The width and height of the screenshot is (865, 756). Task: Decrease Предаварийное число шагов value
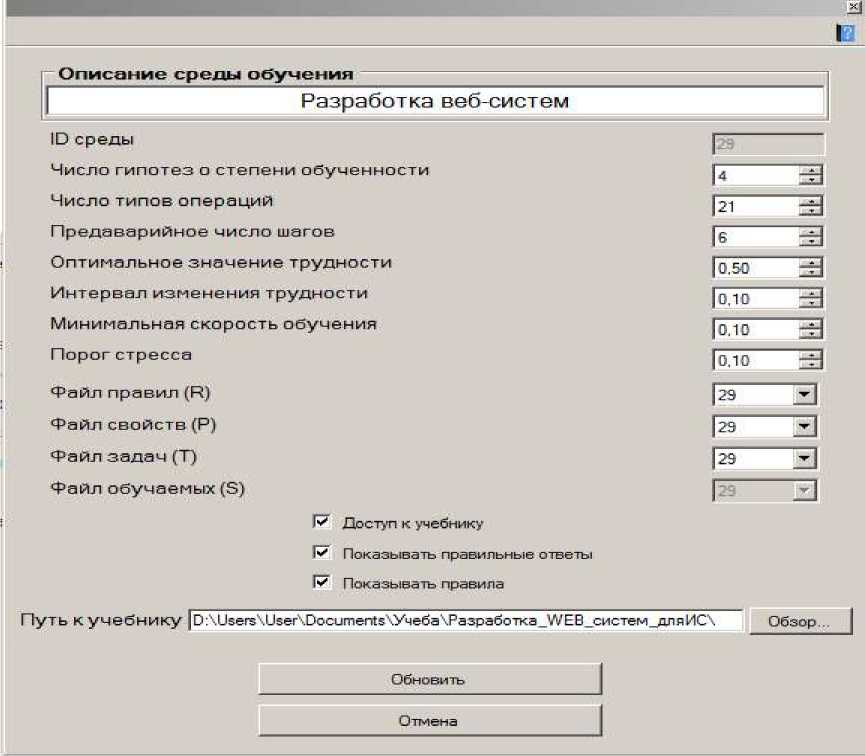point(810,242)
